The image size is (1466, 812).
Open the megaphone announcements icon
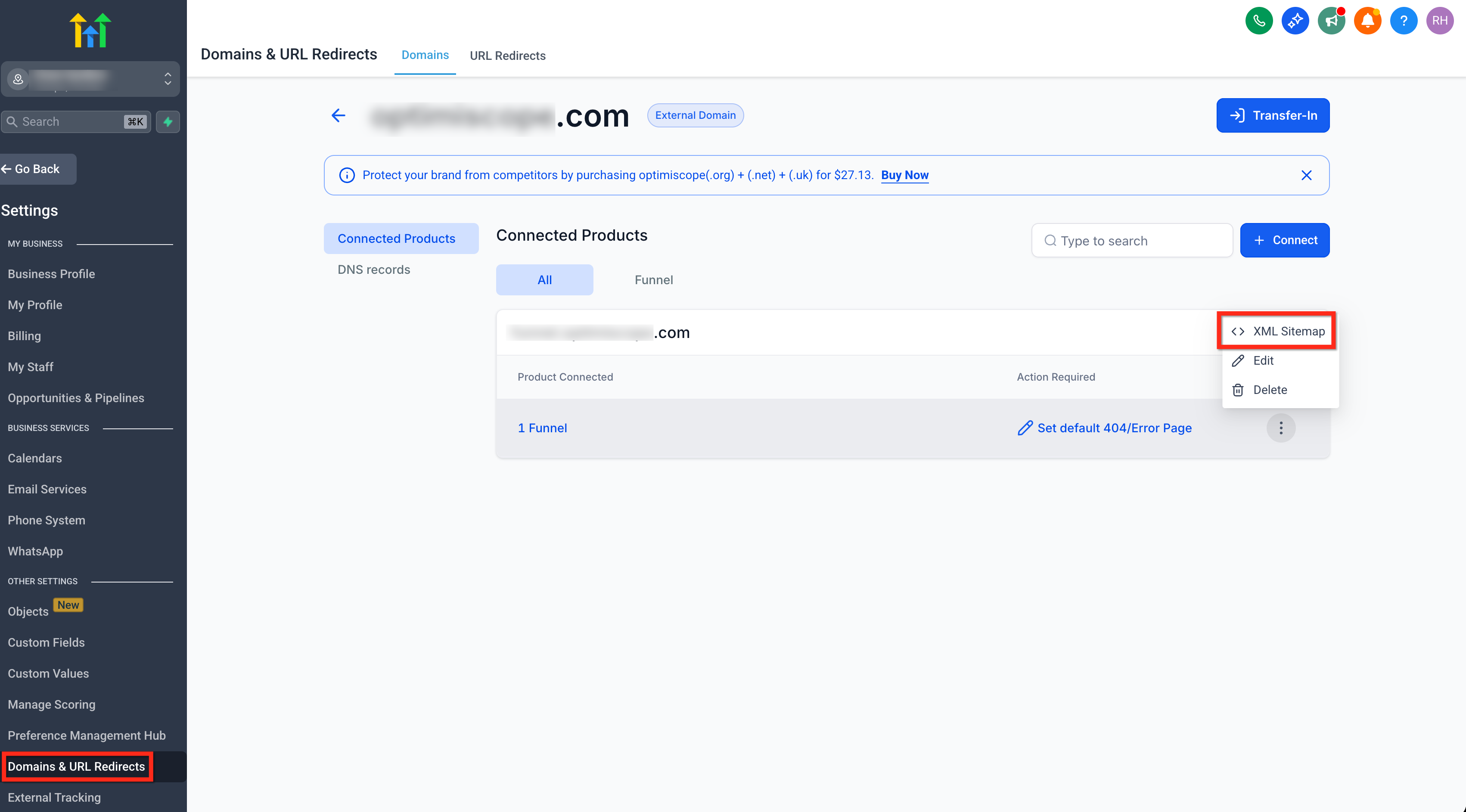(1331, 21)
